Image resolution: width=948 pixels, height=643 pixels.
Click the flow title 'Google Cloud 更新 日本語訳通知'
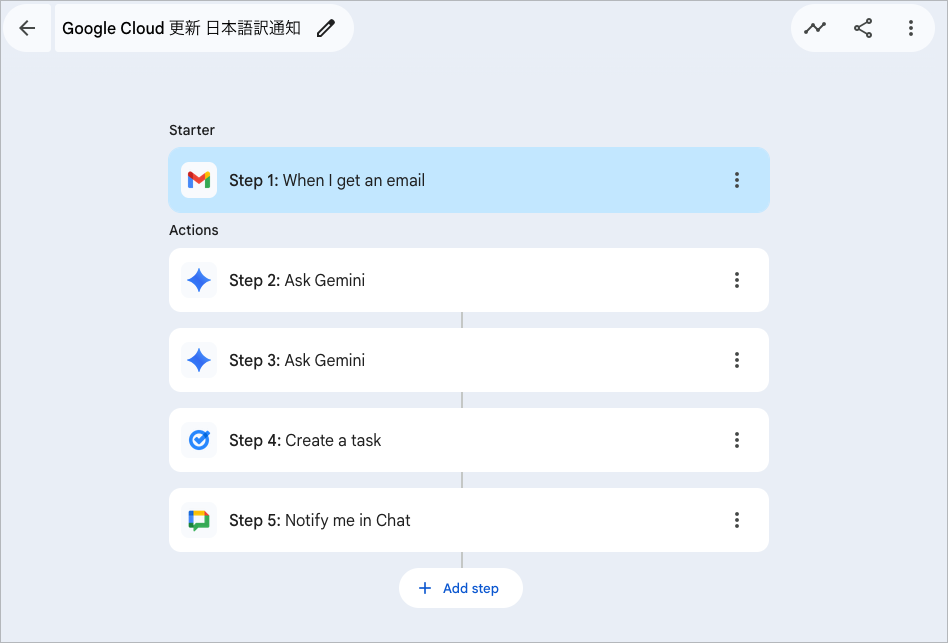point(181,28)
